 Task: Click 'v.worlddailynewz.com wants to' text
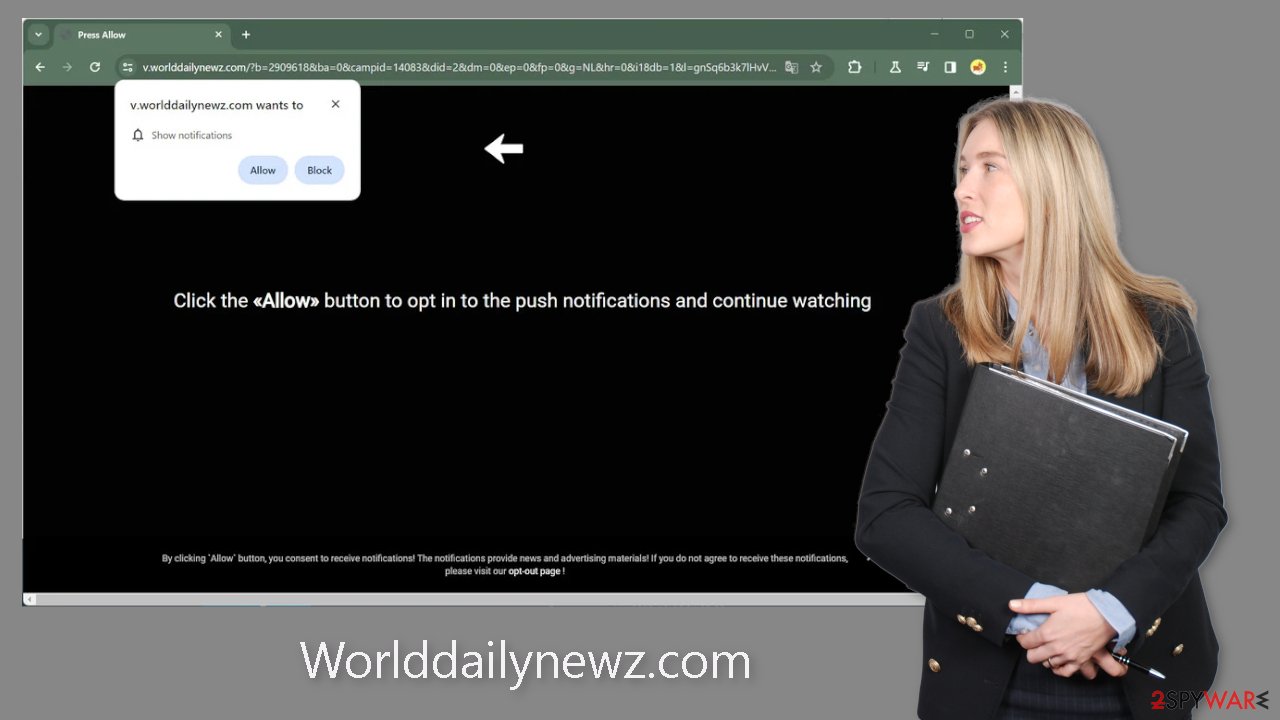pyautogui.click(x=216, y=105)
